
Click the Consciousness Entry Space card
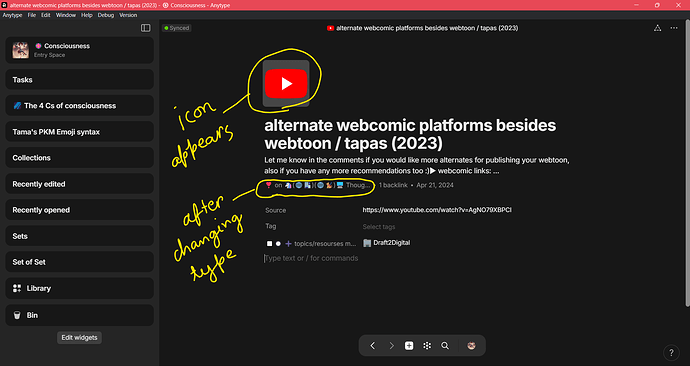click(80, 50)
